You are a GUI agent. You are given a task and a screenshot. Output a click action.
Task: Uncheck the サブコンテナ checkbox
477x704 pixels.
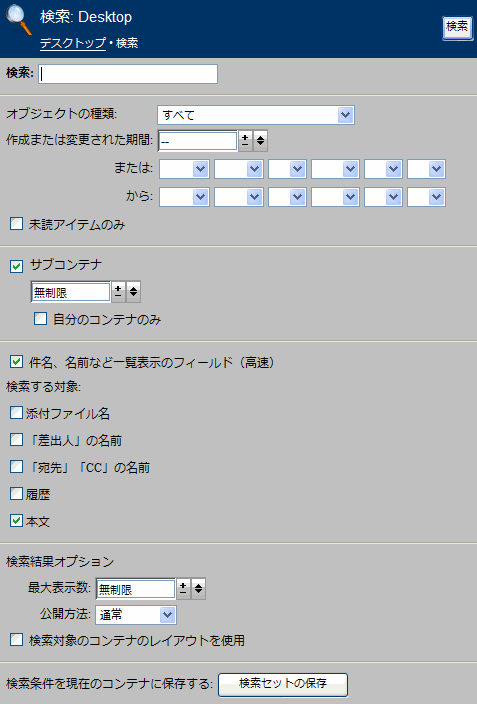[17, 266]
